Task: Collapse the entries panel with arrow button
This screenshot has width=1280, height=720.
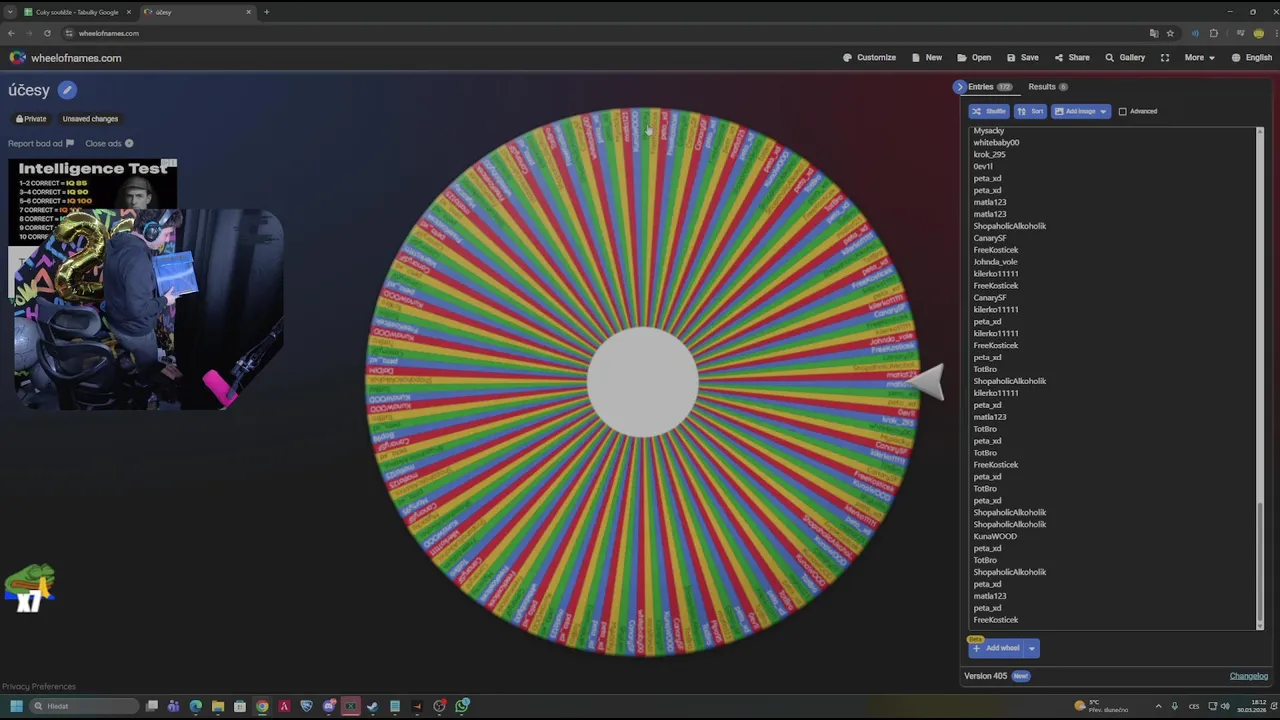Action: click(960, 87)
